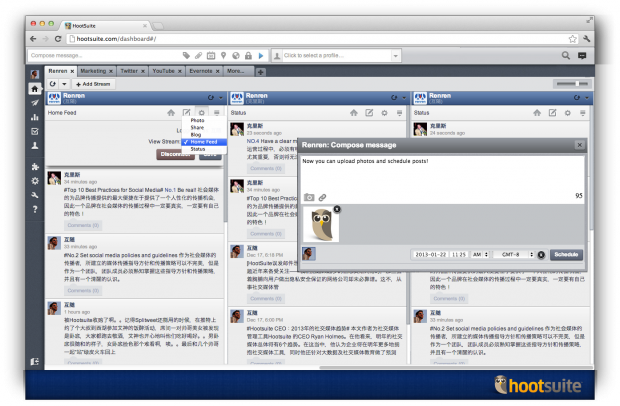Refresh the rightmost Renren Status stream
The height and width of the screenshot is (406, 620).
coord(577,97)
